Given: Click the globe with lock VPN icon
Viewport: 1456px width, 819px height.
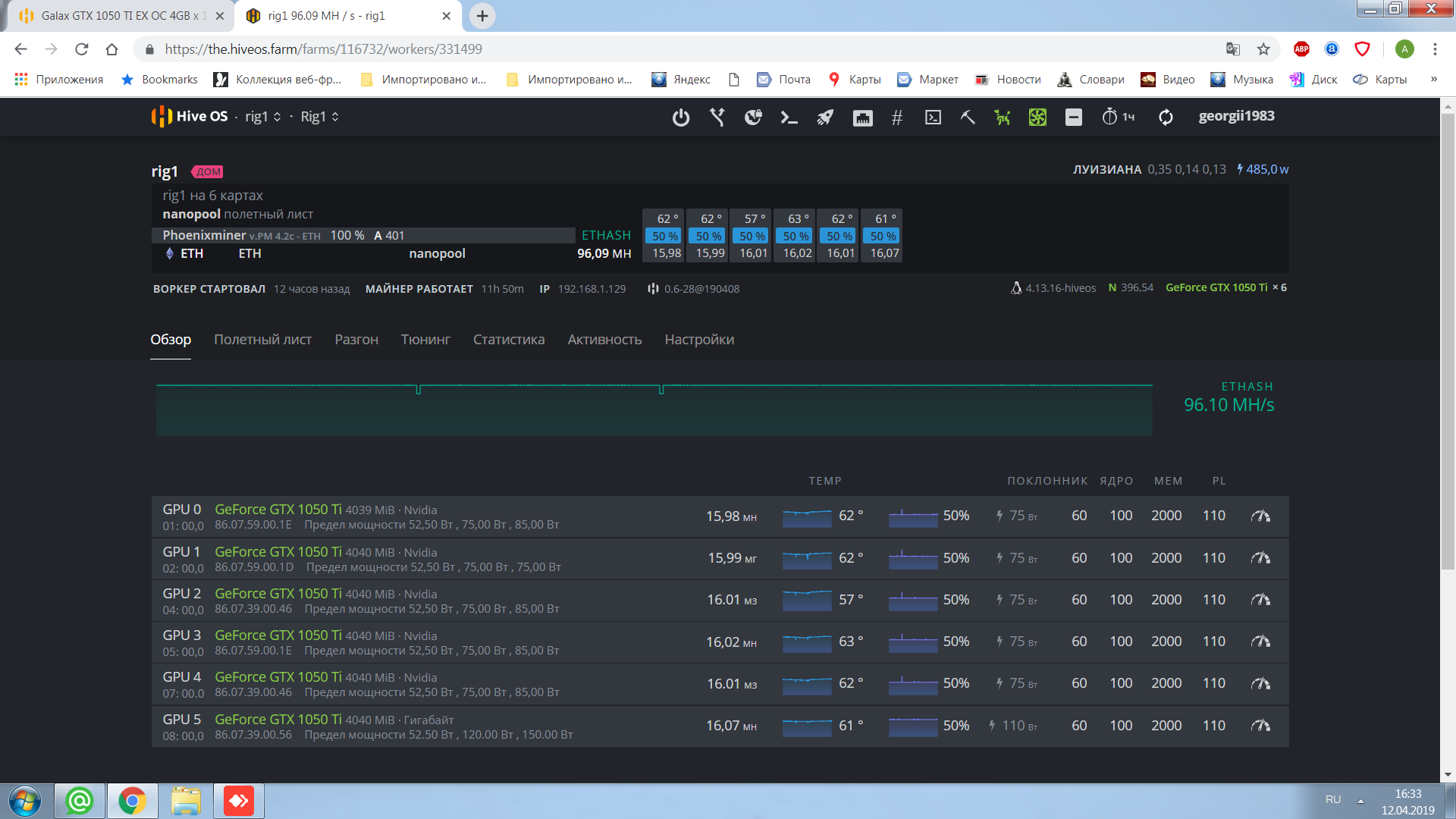Looking at the screenshot, I should [753, 117].
